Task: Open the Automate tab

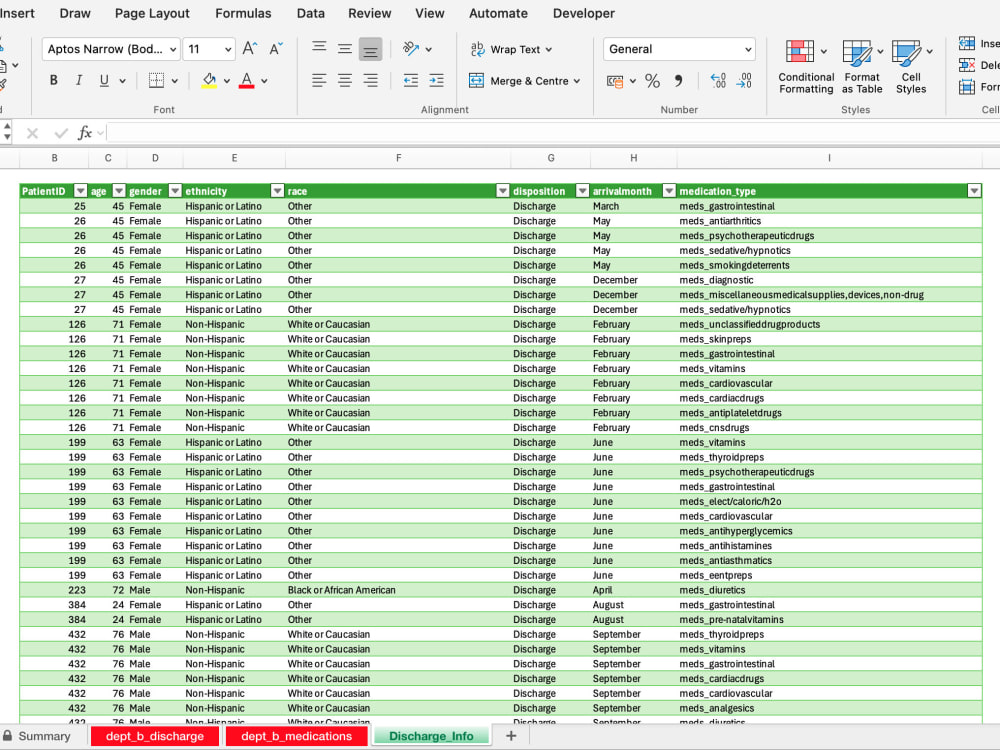Action: [x=498, y=13]
